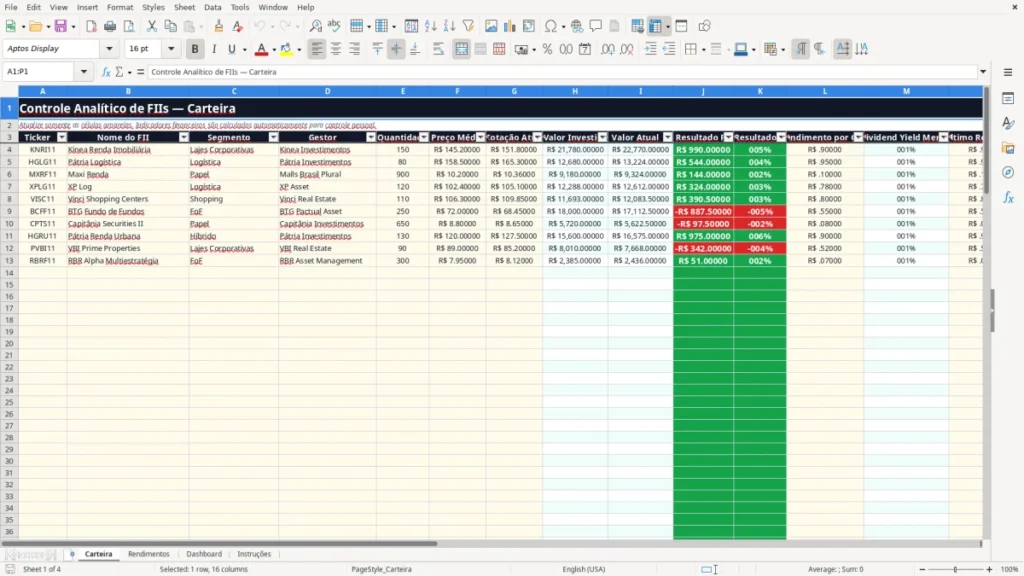The image size is (1024, 576).
Task: Open the Gestor column filter dropdown
Action: 371,137
